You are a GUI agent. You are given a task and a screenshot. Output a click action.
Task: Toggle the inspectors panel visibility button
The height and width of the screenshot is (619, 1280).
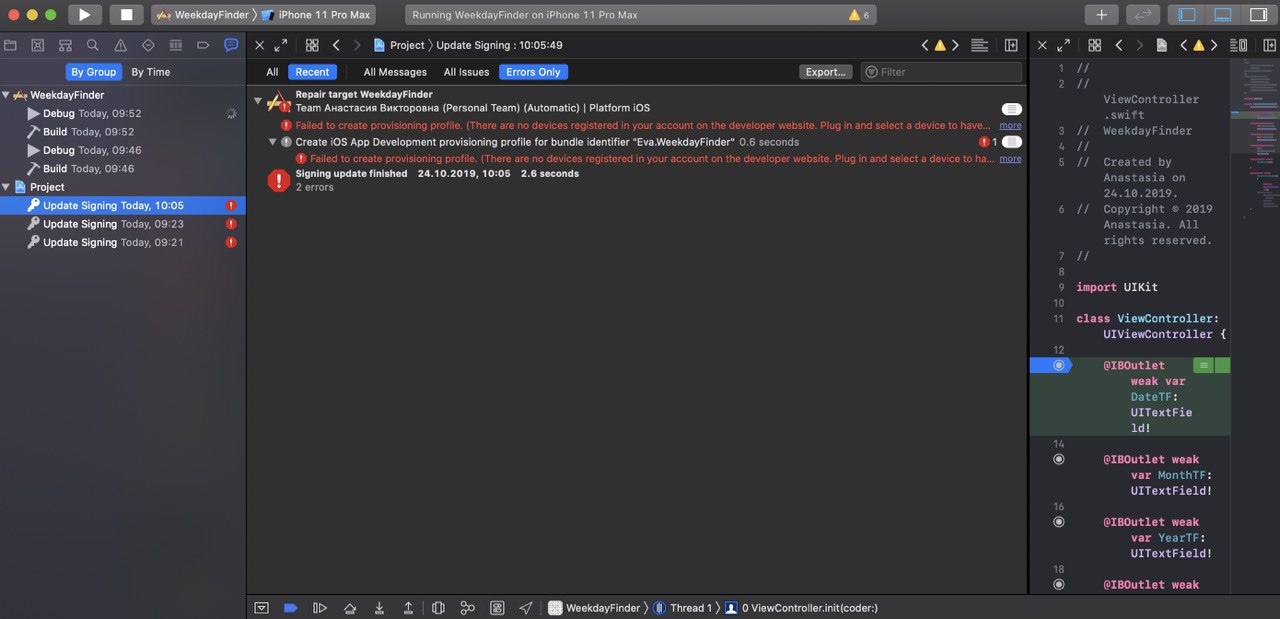coord(1257,15)
